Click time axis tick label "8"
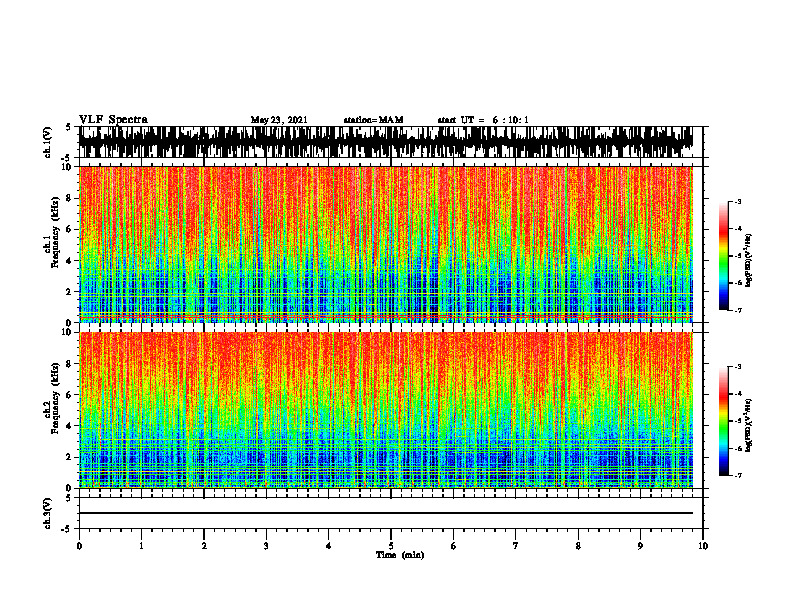792x612 pixels. [578, 546]
